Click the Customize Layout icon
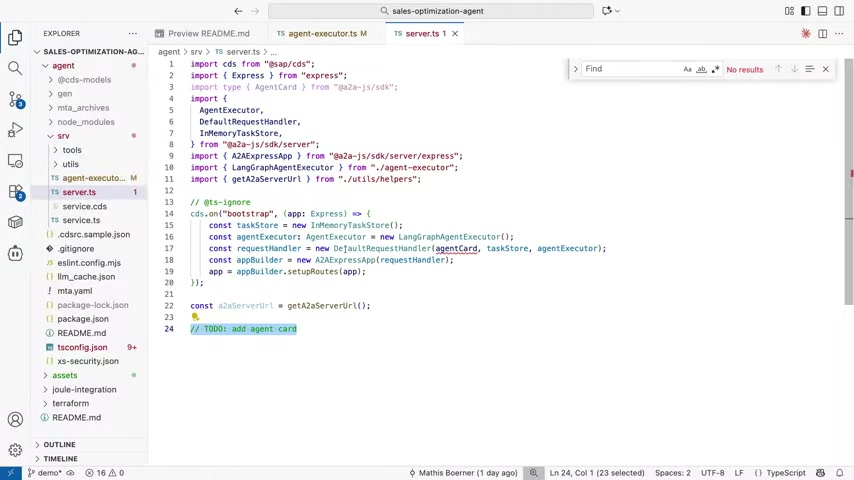854x480 pixels. coord(789,11)
